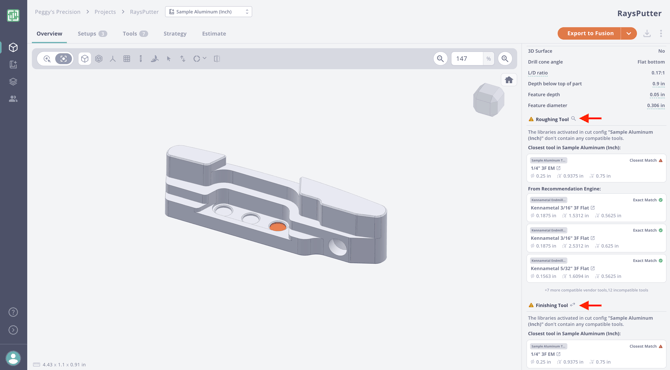Open external link icon of Roughing 1/4" 3F EM
The image size is (670, 370).
(558, 168)
